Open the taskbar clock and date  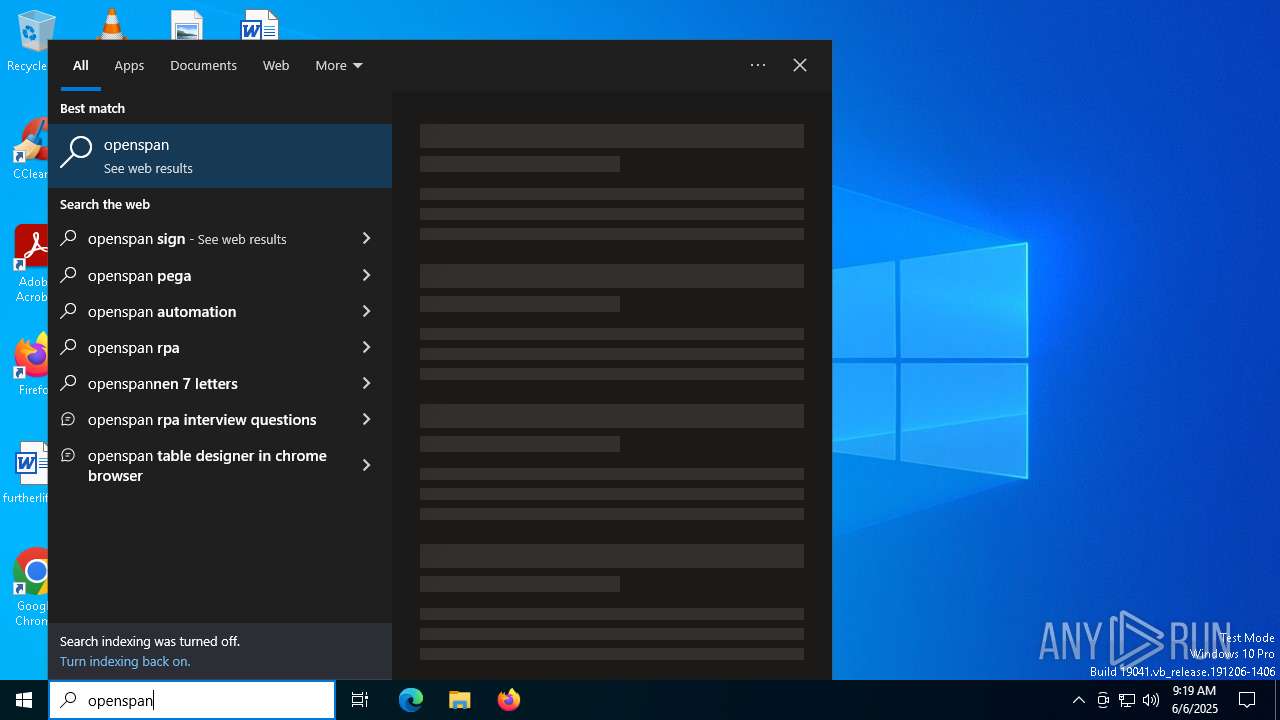coord(1194,700)
